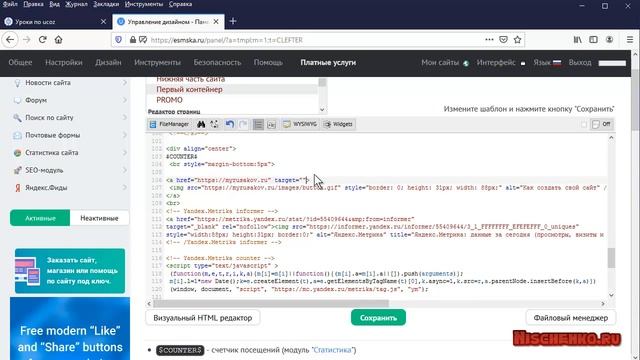Open the Справка menu
The image size is (640, 360).
(x=180, y=4)
